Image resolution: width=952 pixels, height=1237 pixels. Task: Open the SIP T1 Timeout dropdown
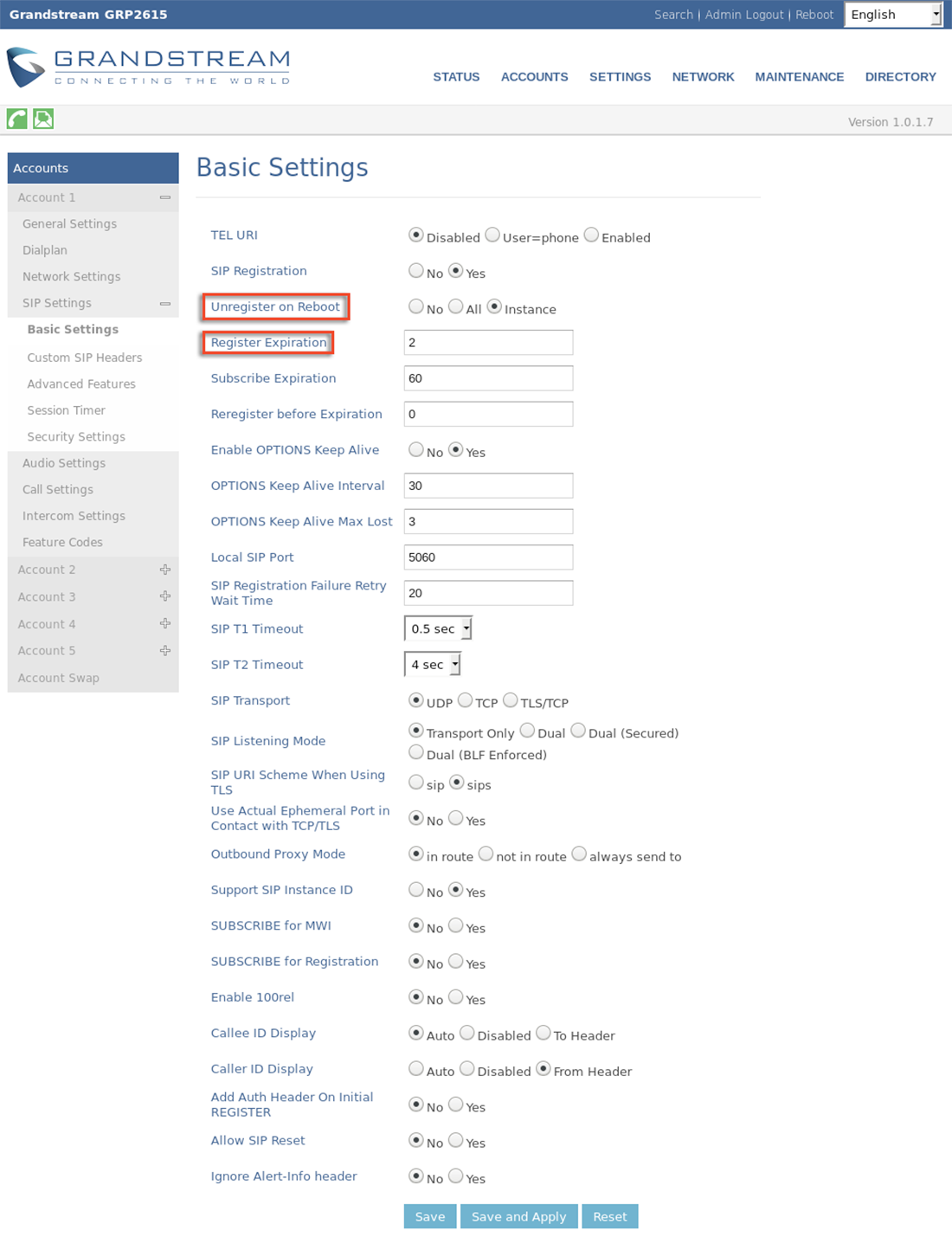438,628
